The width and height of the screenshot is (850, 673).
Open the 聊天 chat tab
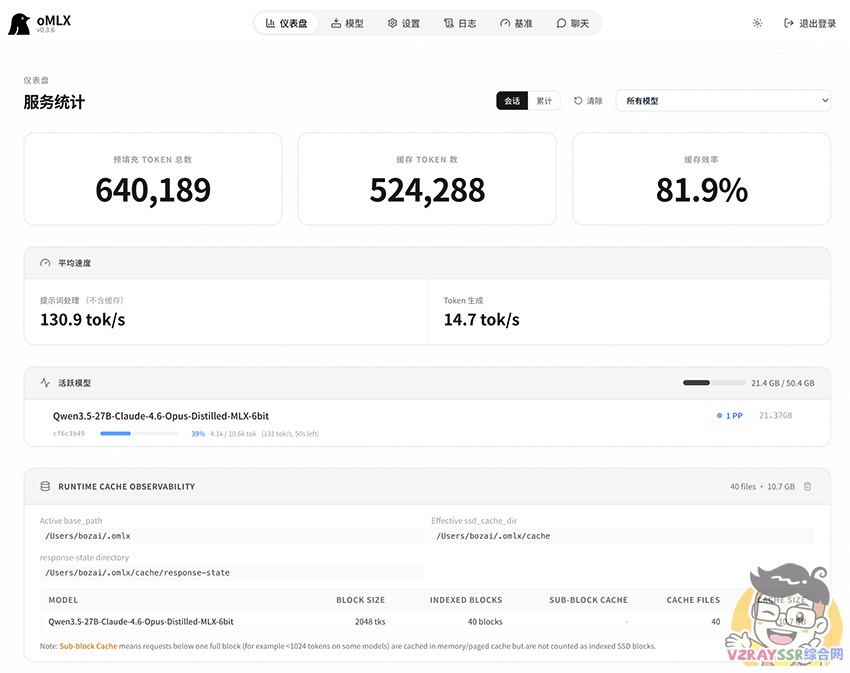[x=573, y=23]
